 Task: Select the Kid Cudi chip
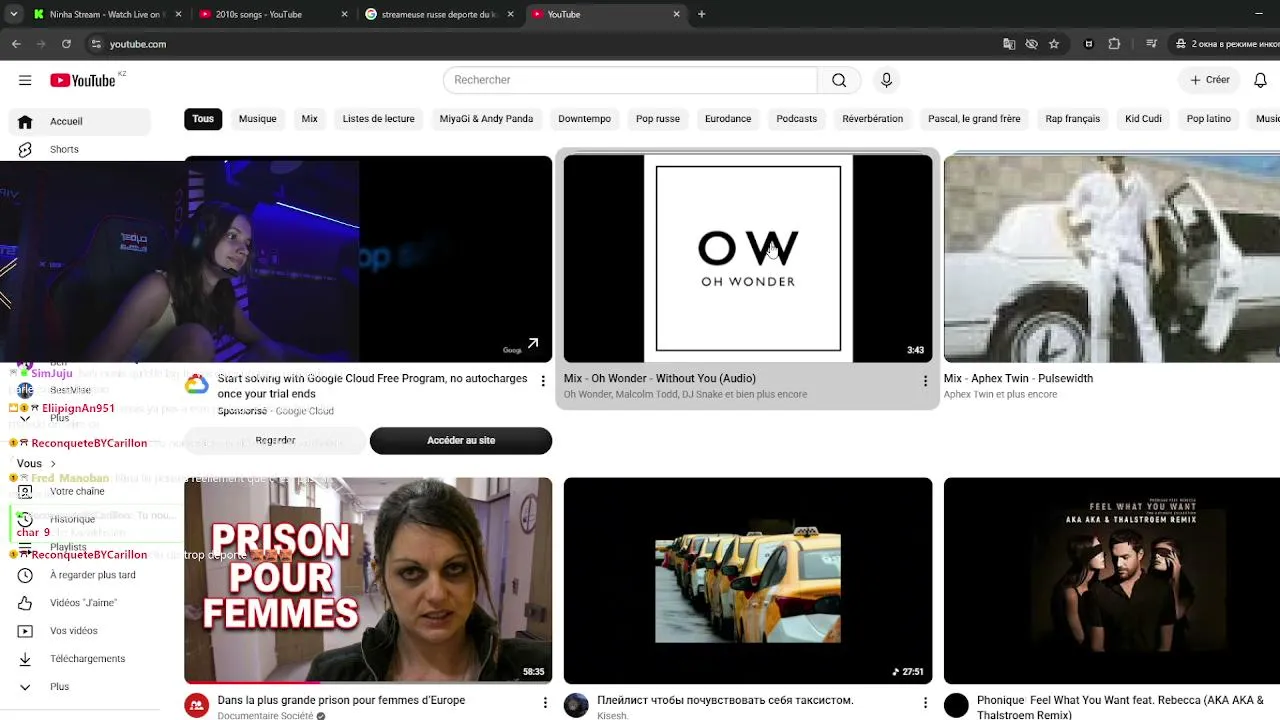pos(1143,119)
